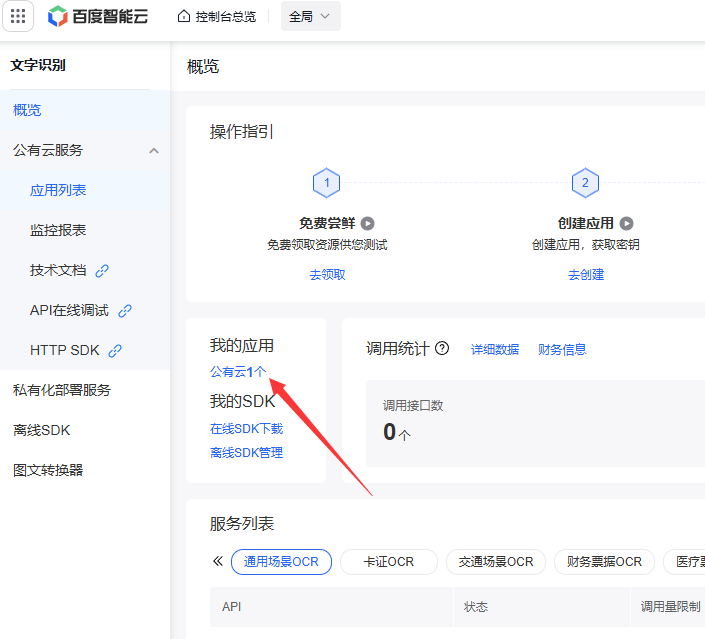Click the home icon beside 控制台总览
The width and height of the screenshot is (705, 639).
click(183, 16)
